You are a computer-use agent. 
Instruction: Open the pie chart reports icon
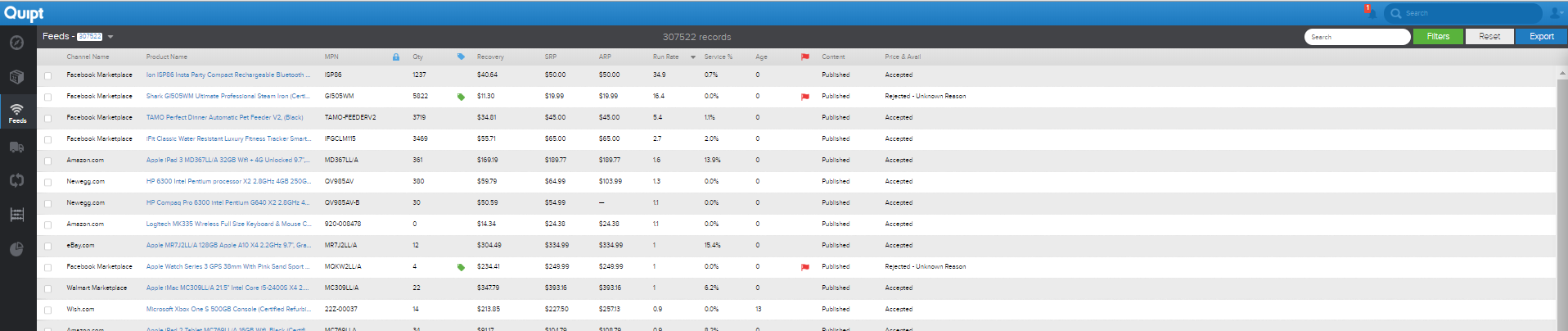pos(16,250)
